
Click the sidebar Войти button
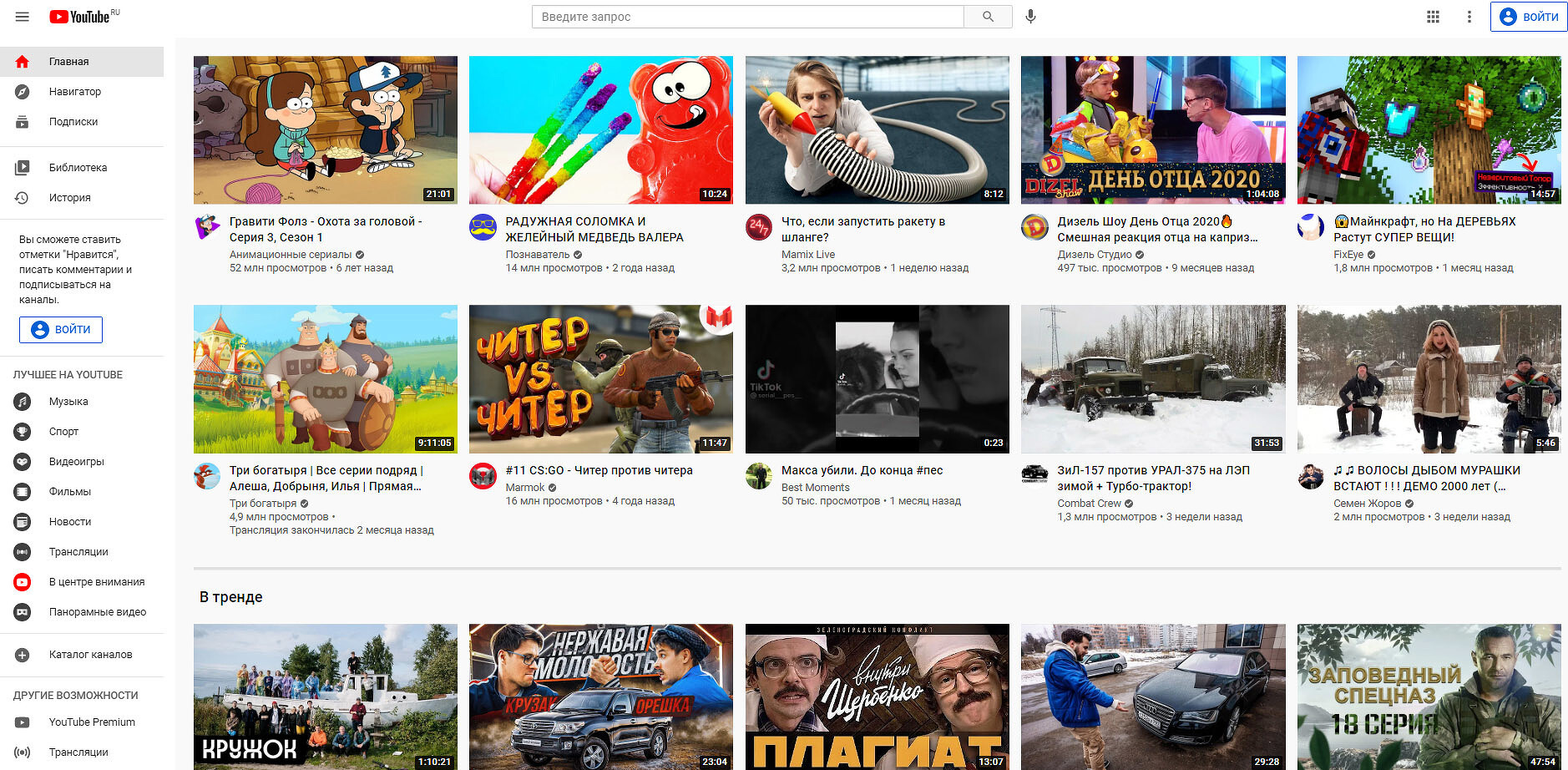(x=61, y=330)
